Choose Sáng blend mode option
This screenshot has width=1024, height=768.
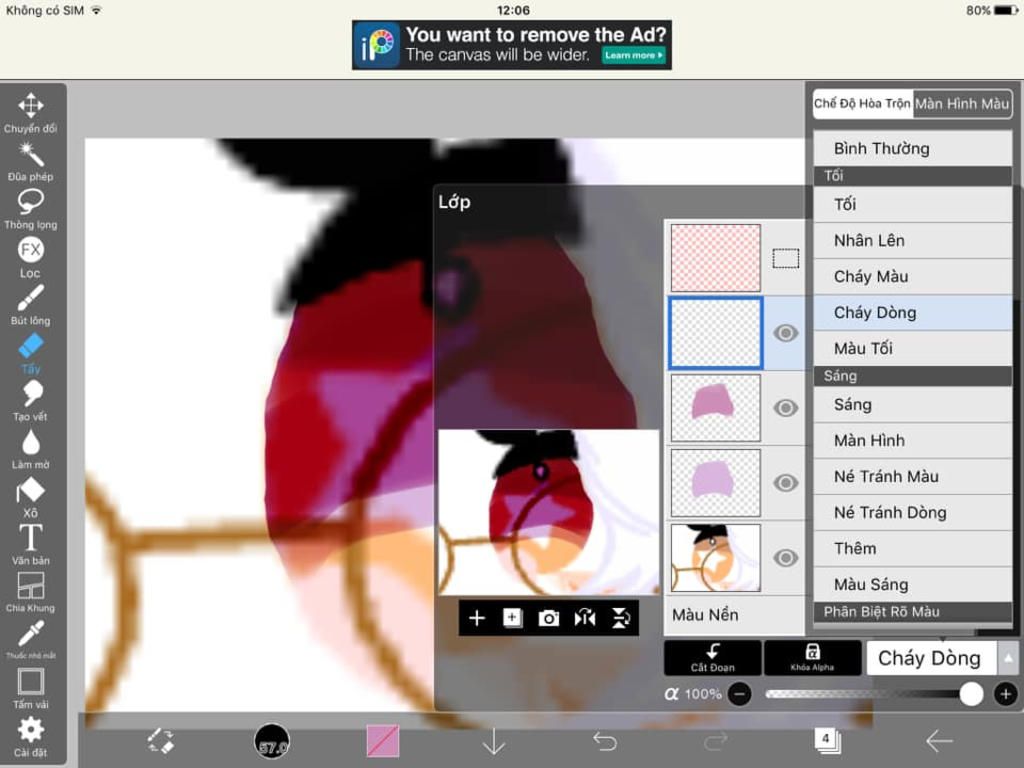tap(913, 405)
